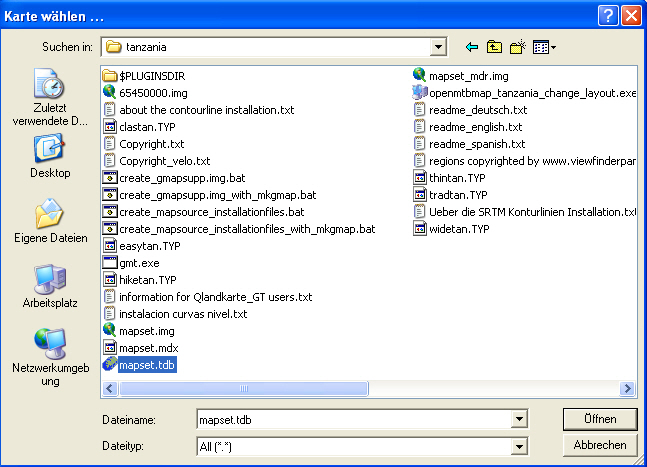Select instalacion curvas nivel.txt

(183, 314)
